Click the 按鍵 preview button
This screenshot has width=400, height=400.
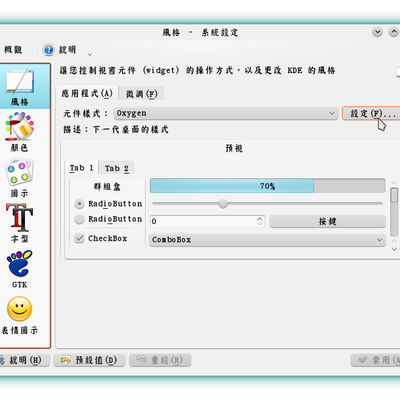click(x=327, y=221)
